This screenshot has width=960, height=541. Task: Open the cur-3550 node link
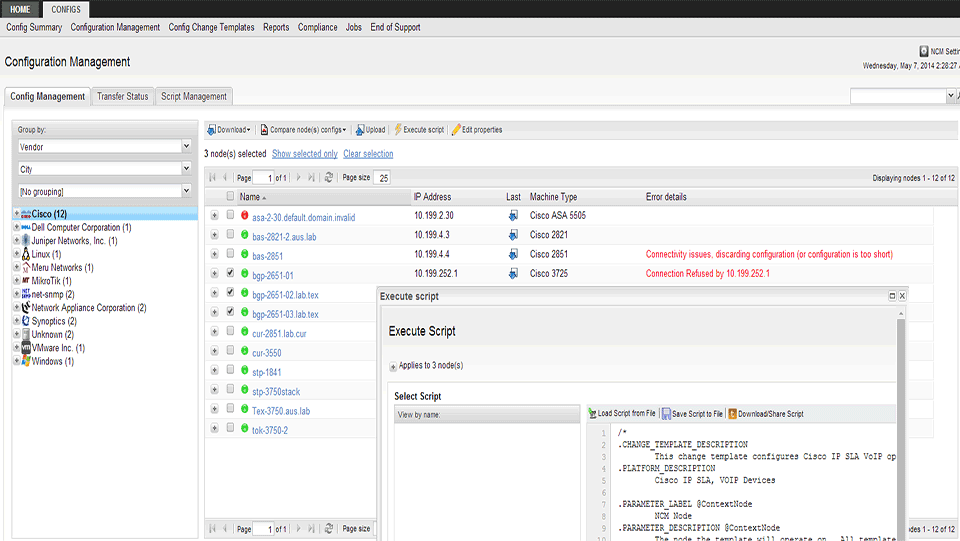click(266, 353)
